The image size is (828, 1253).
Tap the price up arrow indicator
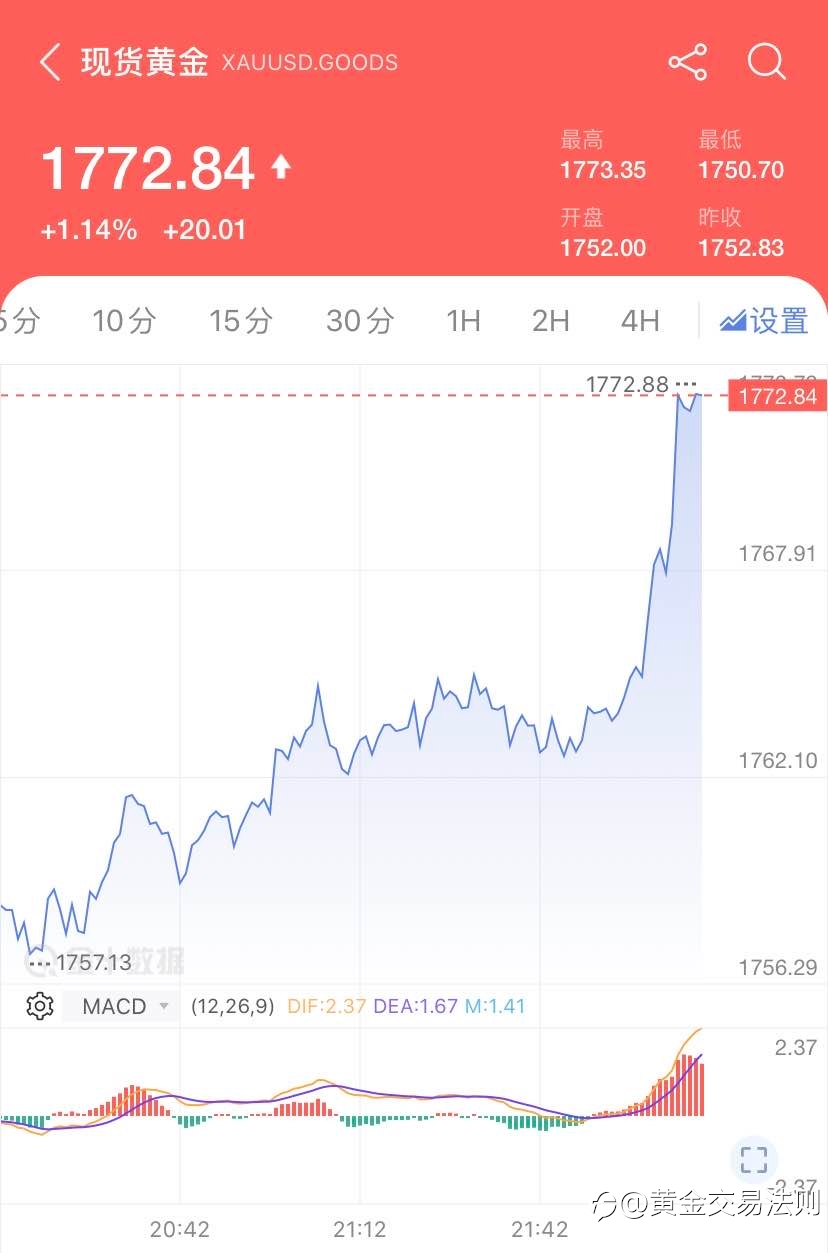point(281,166)
